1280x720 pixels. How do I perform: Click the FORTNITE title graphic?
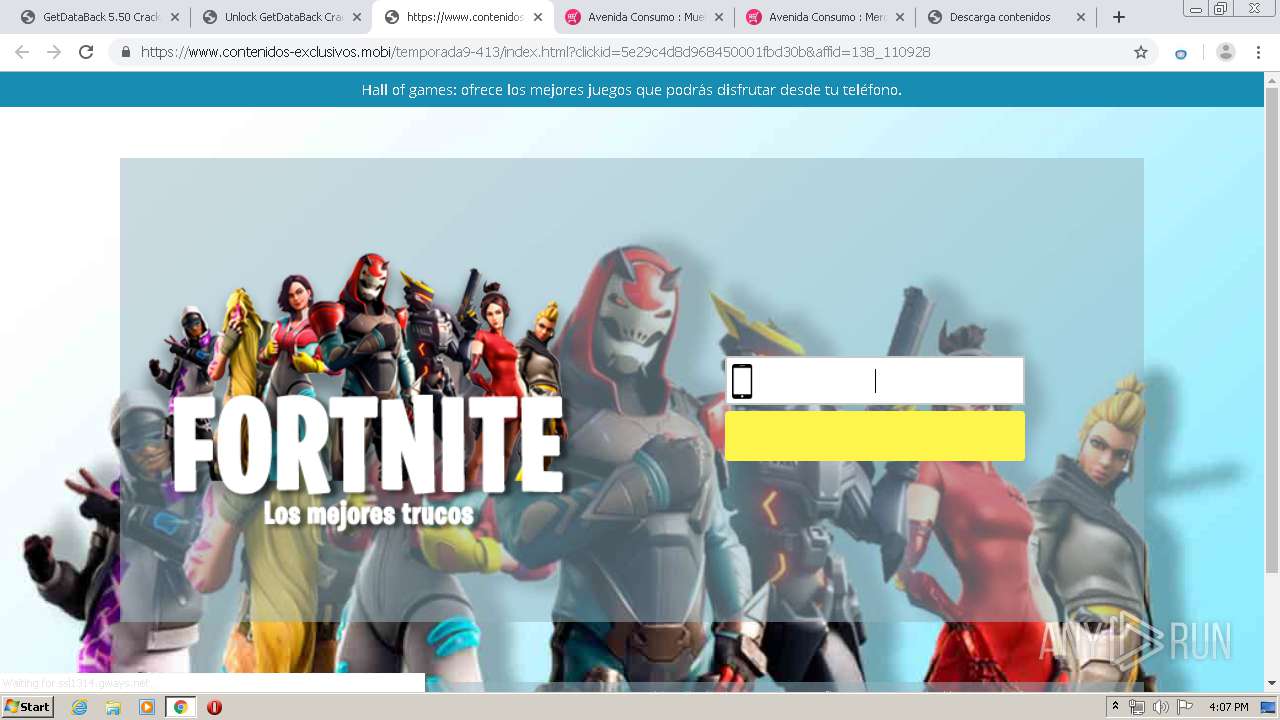pyautogui.click(x=368, y=445)
